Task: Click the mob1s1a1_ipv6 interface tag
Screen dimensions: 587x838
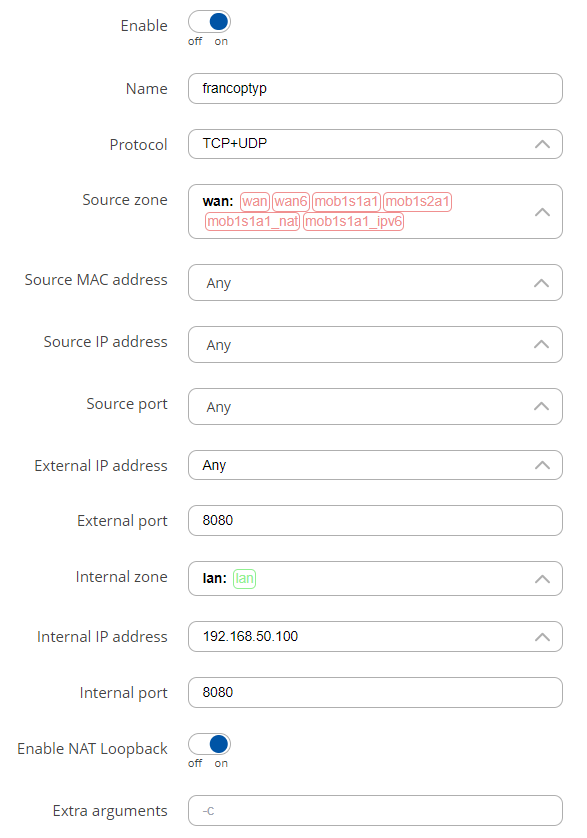Action: pyautogui.click(x=353, y=221)
